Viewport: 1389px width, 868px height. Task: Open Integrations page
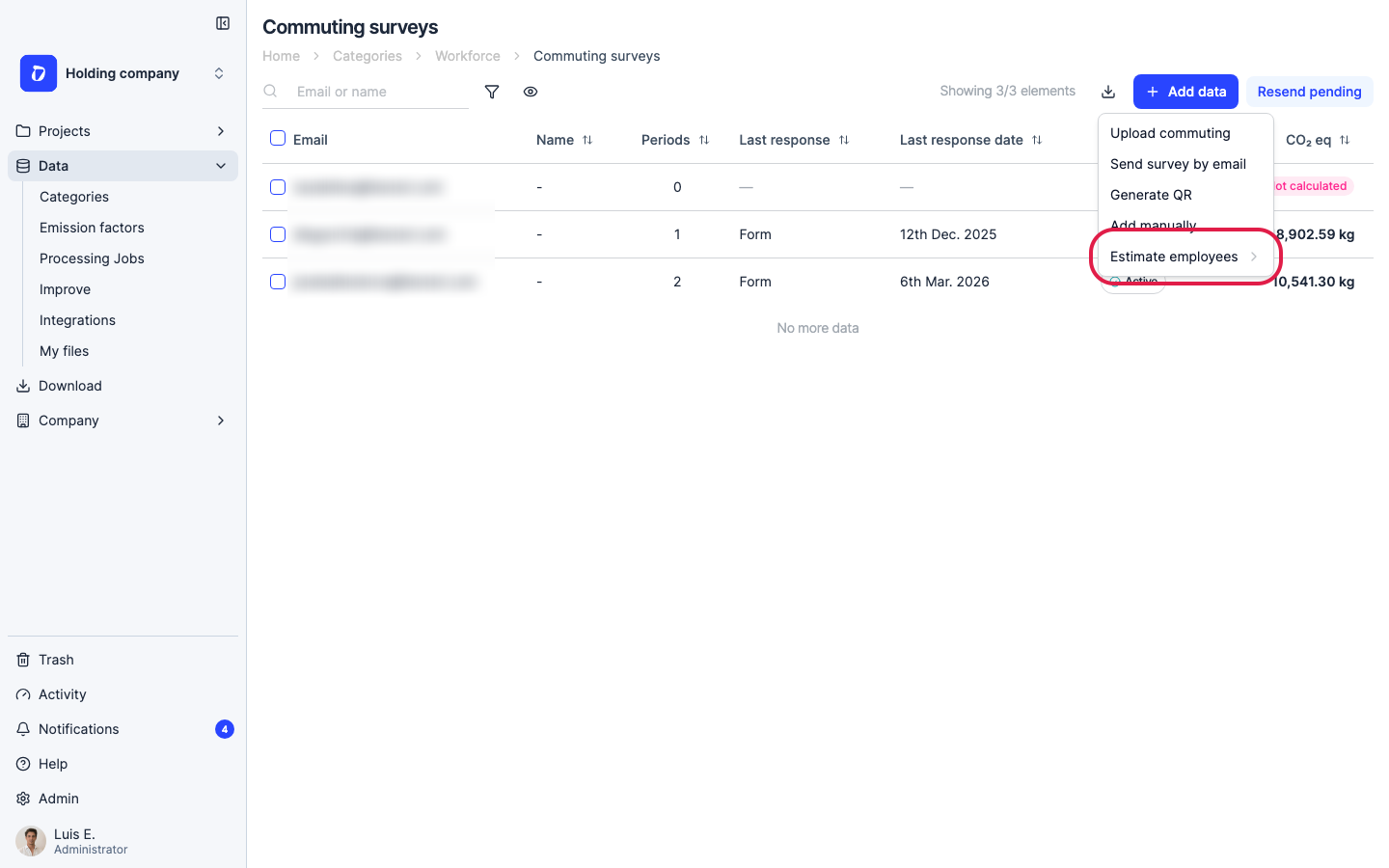point(77,320)
